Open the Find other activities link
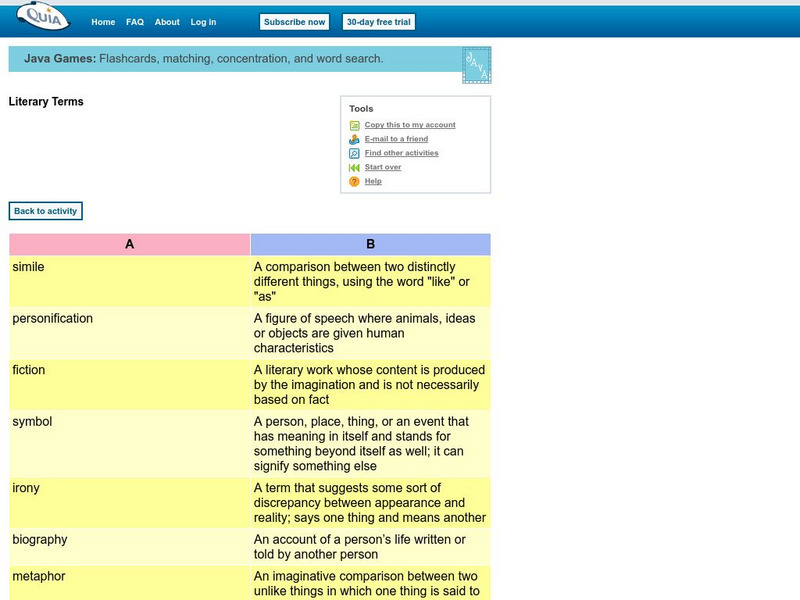Image resolution: width=800 pixels, height=600 pixels. (x=401, y=153)
